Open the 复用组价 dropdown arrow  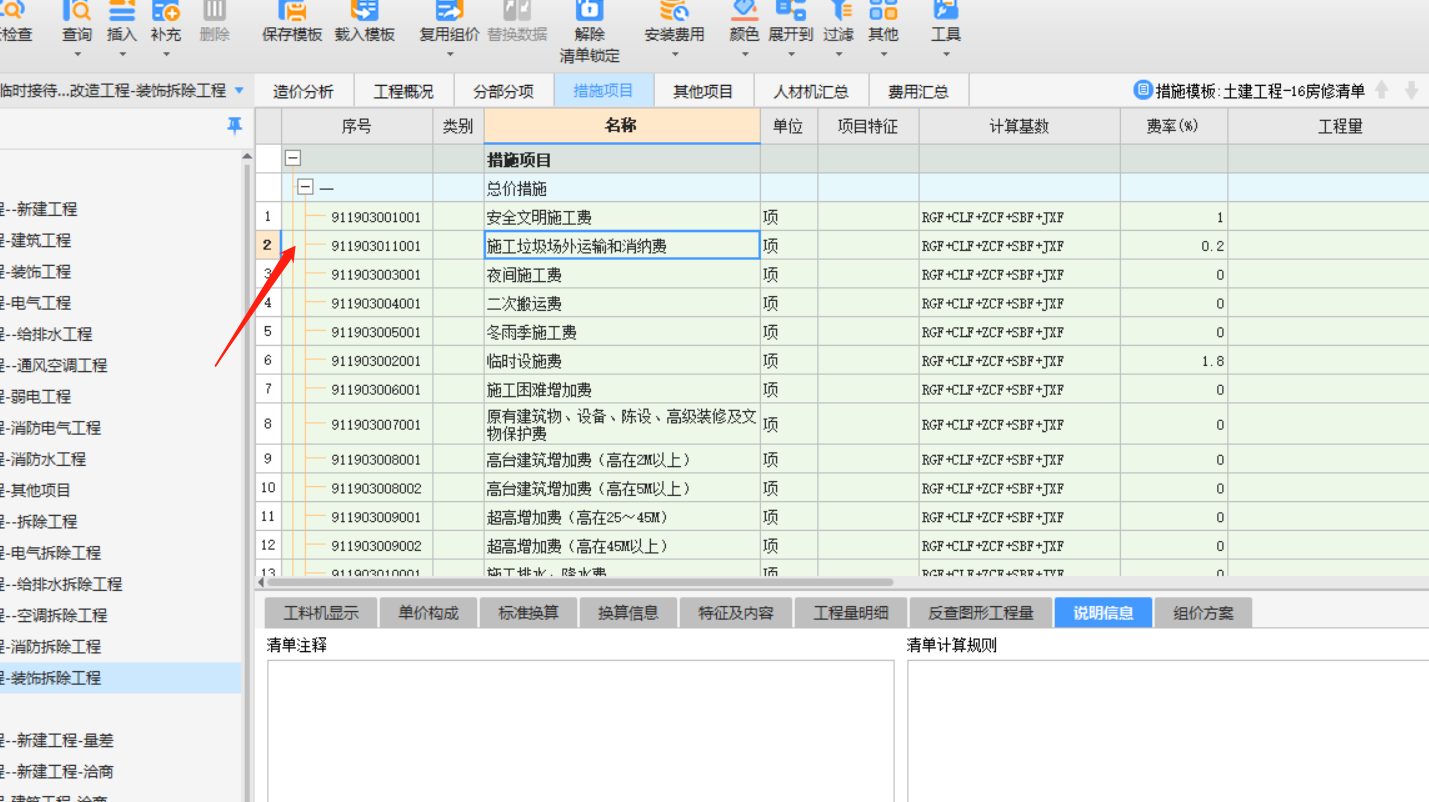[449, 54]
